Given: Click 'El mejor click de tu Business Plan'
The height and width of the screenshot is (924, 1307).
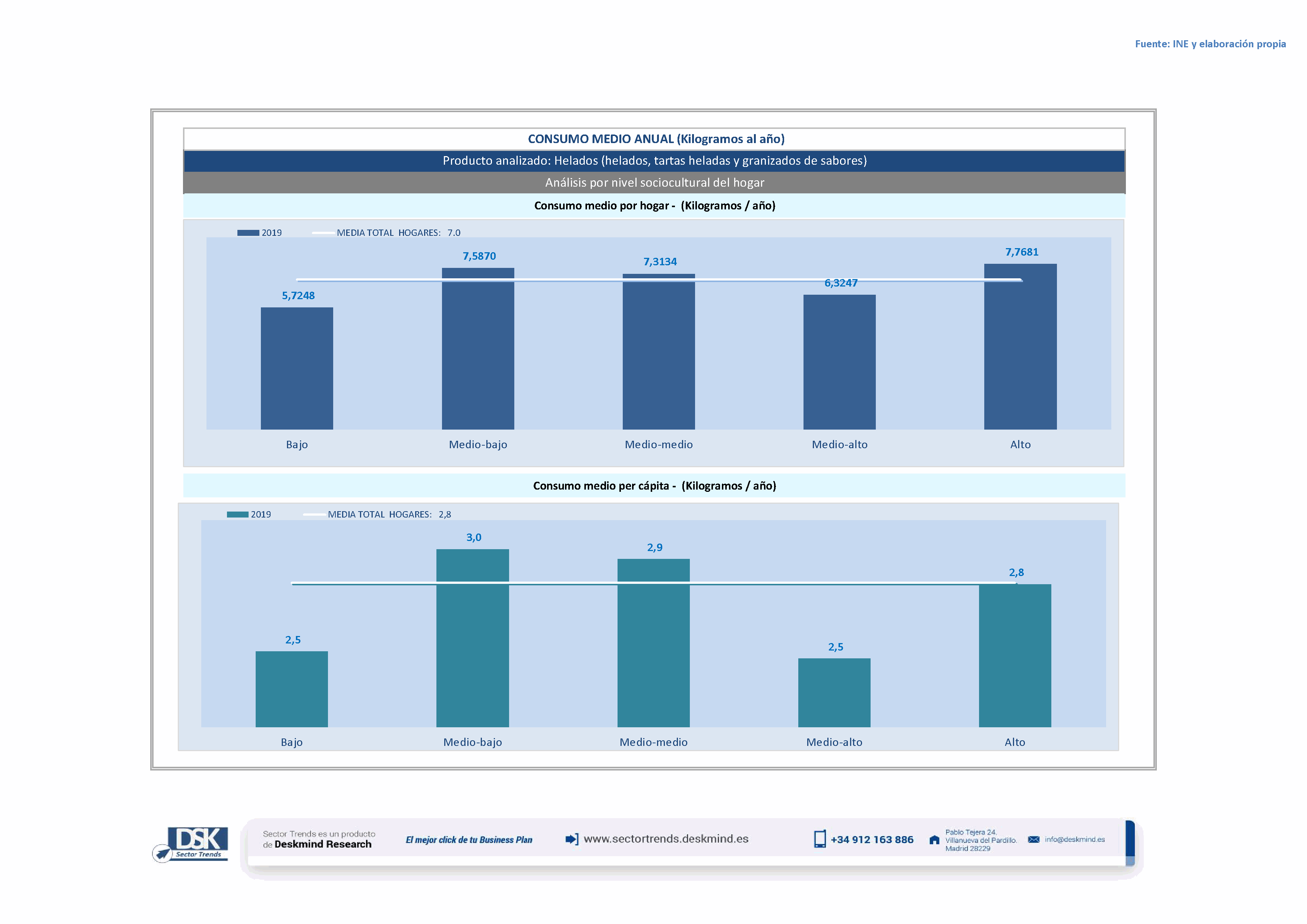Looking at the screenshot, I should [469, 840].
